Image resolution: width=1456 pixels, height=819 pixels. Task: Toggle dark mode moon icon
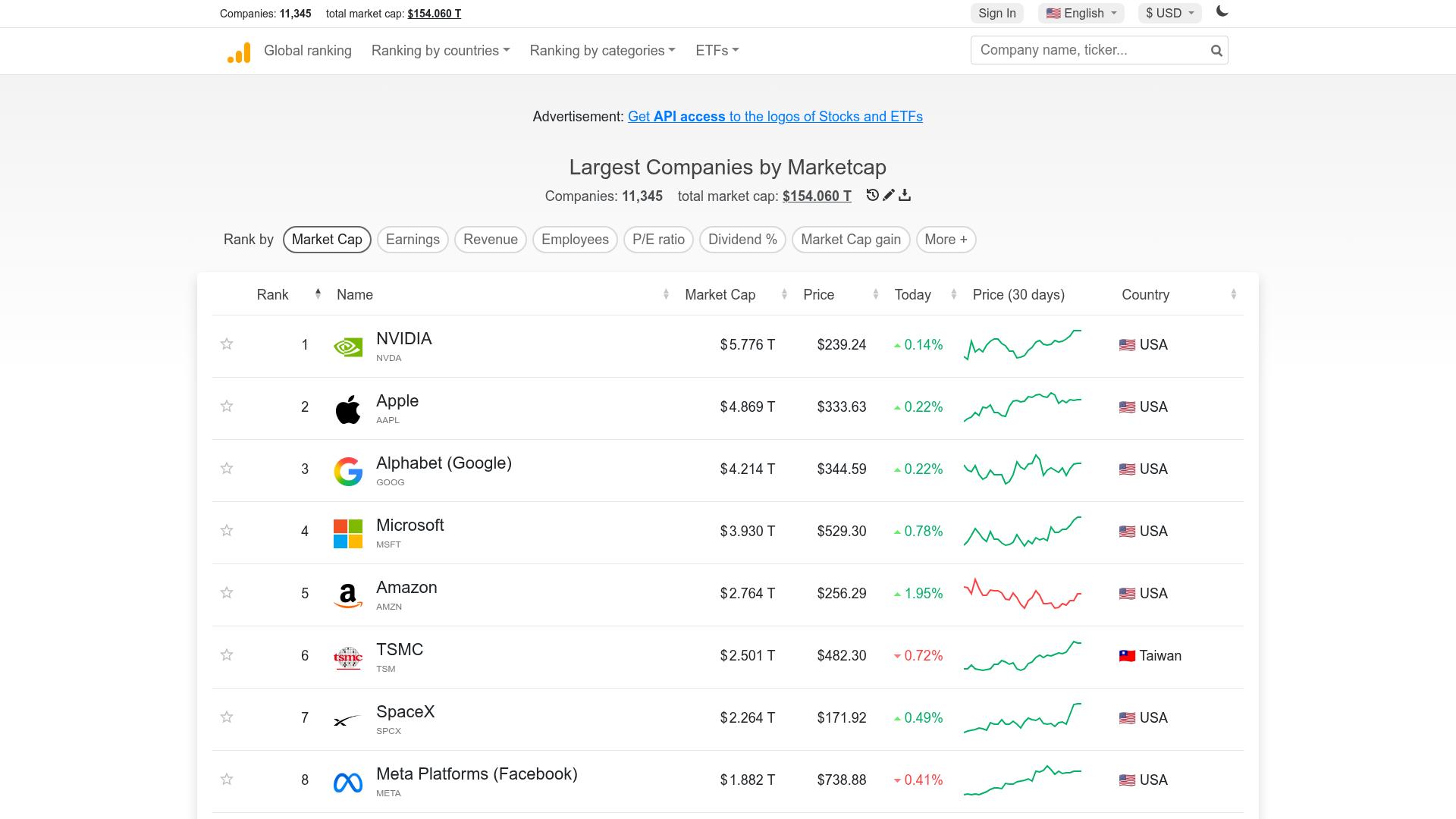pyautogui.click(x=1222, y=11)
